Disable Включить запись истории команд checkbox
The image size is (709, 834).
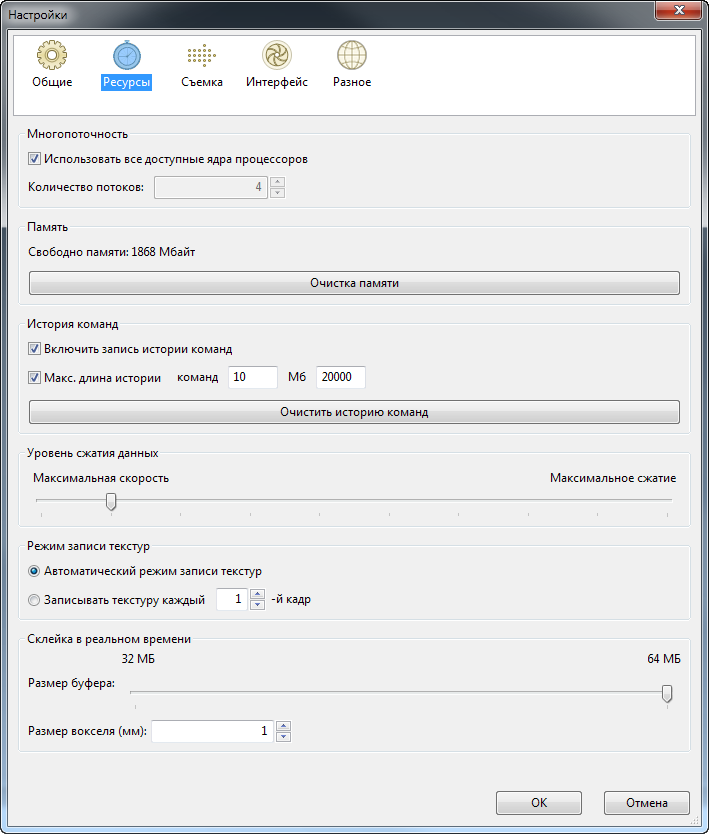tap(35, 349)
